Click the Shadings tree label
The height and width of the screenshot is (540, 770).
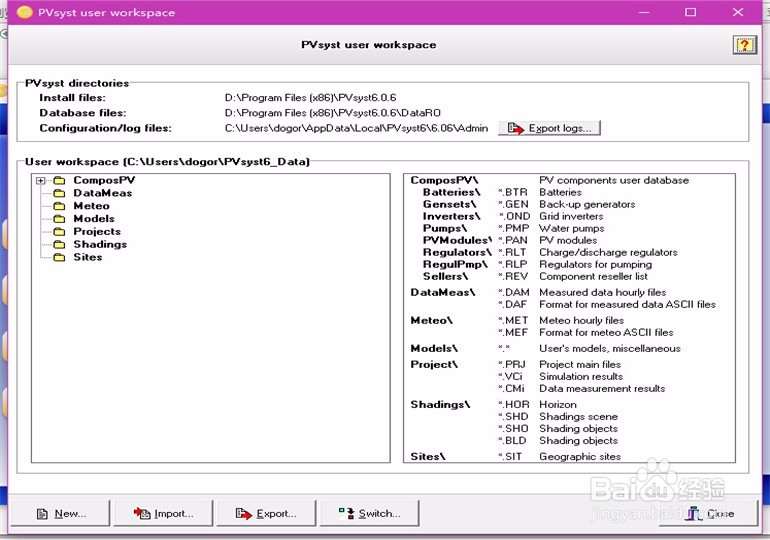tap(100, 244)
